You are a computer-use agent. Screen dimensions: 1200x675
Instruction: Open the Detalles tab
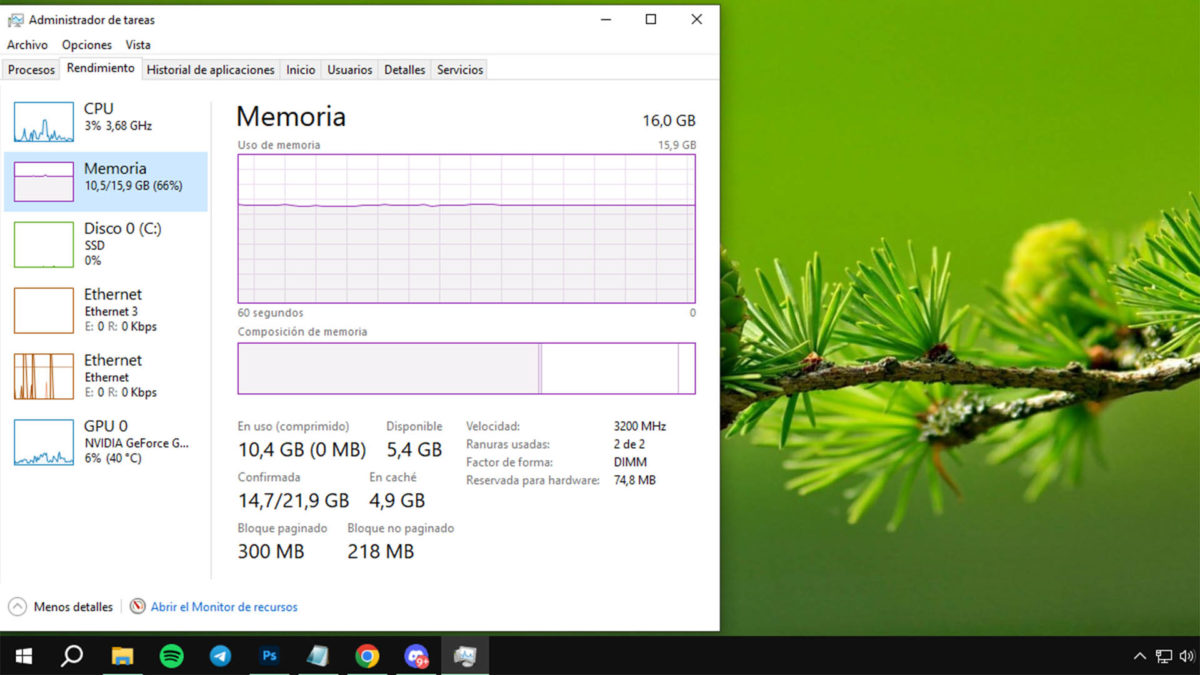tap(405, 70)
